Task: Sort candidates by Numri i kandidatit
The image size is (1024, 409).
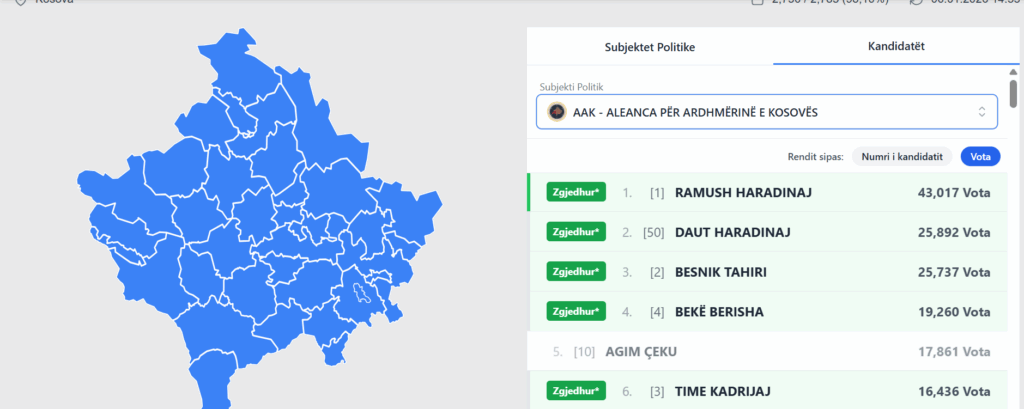Action: [x=902, y=156]
